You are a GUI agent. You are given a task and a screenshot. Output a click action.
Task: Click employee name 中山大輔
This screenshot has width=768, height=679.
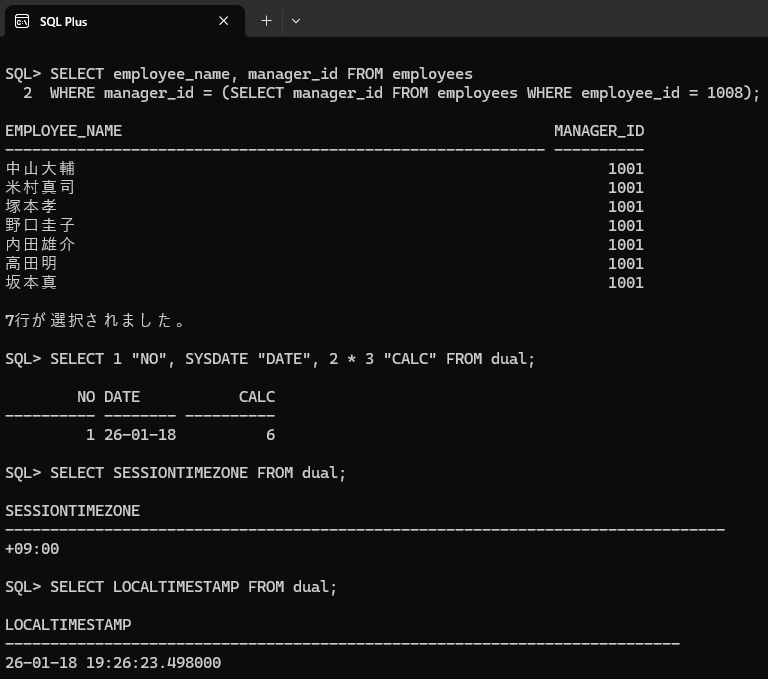pyautogui.click(x=40, y=169)
